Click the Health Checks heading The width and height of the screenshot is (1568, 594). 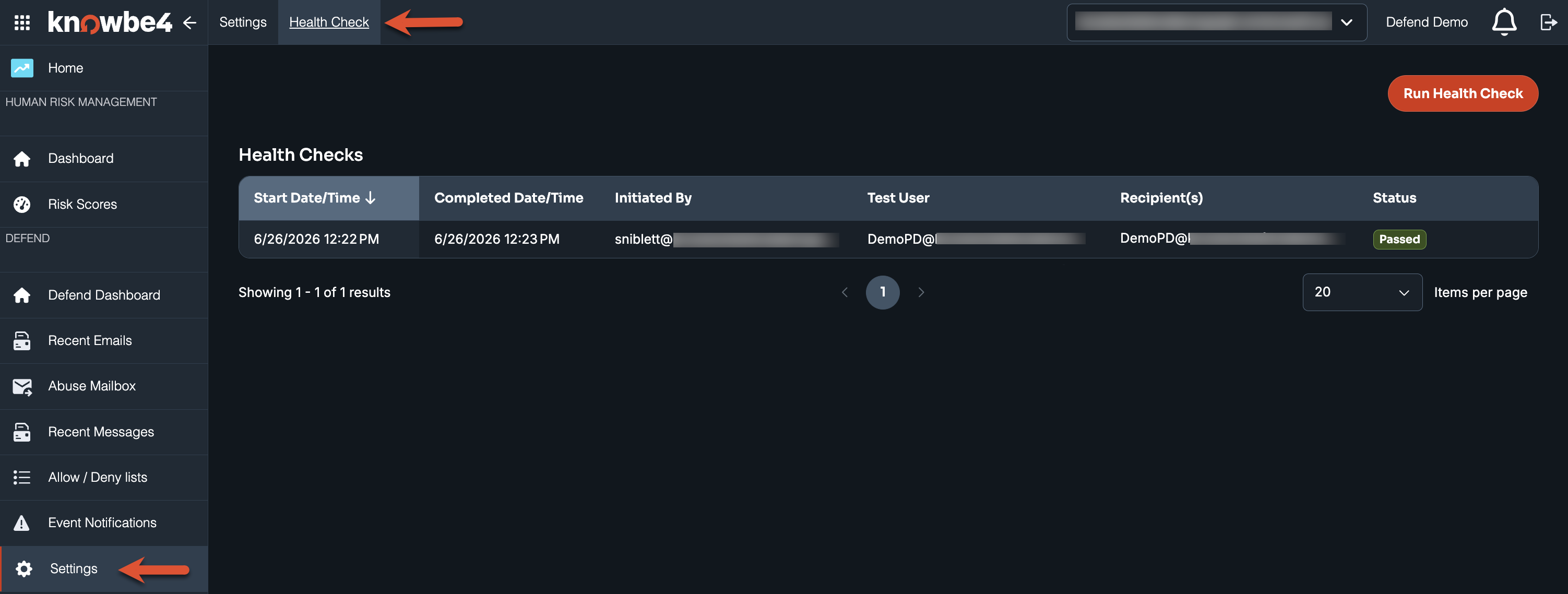click(301, 155)
